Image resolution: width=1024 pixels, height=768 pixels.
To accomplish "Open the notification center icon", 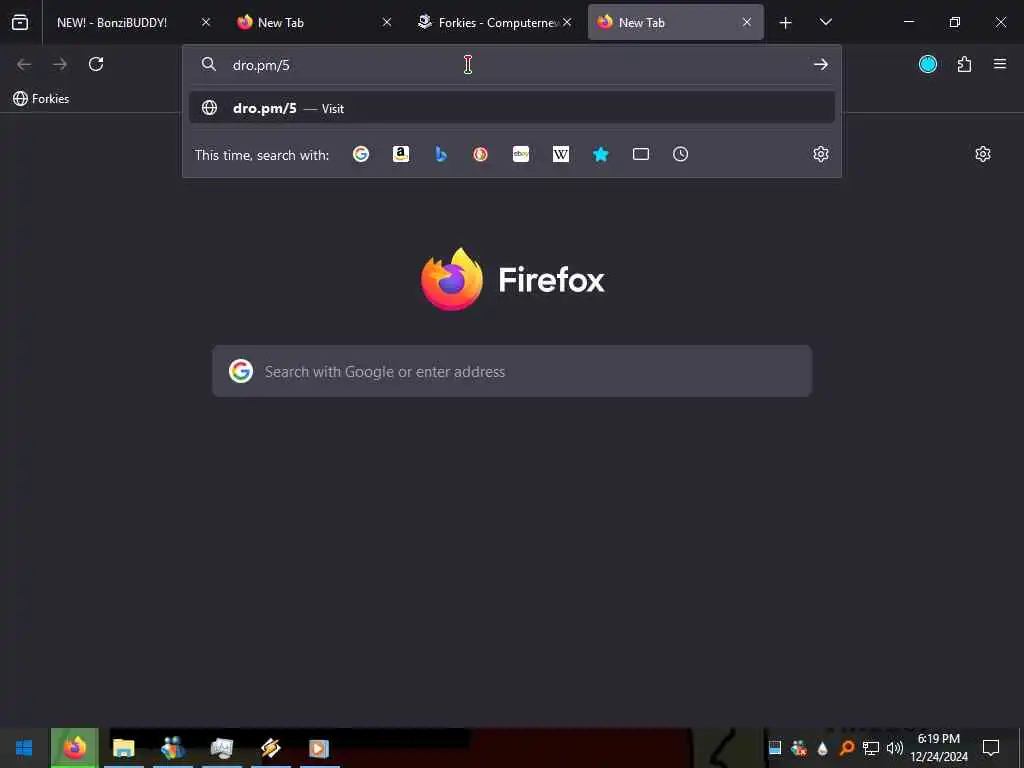I will click(991, 748).
